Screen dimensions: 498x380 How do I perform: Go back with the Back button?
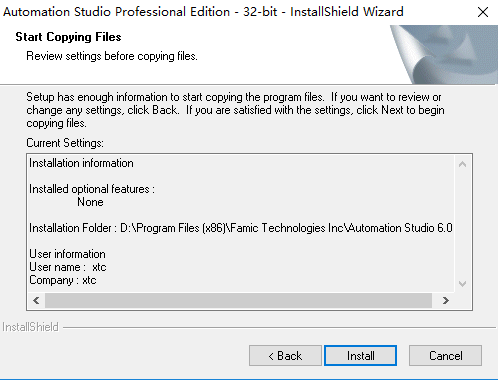(285, 356)
